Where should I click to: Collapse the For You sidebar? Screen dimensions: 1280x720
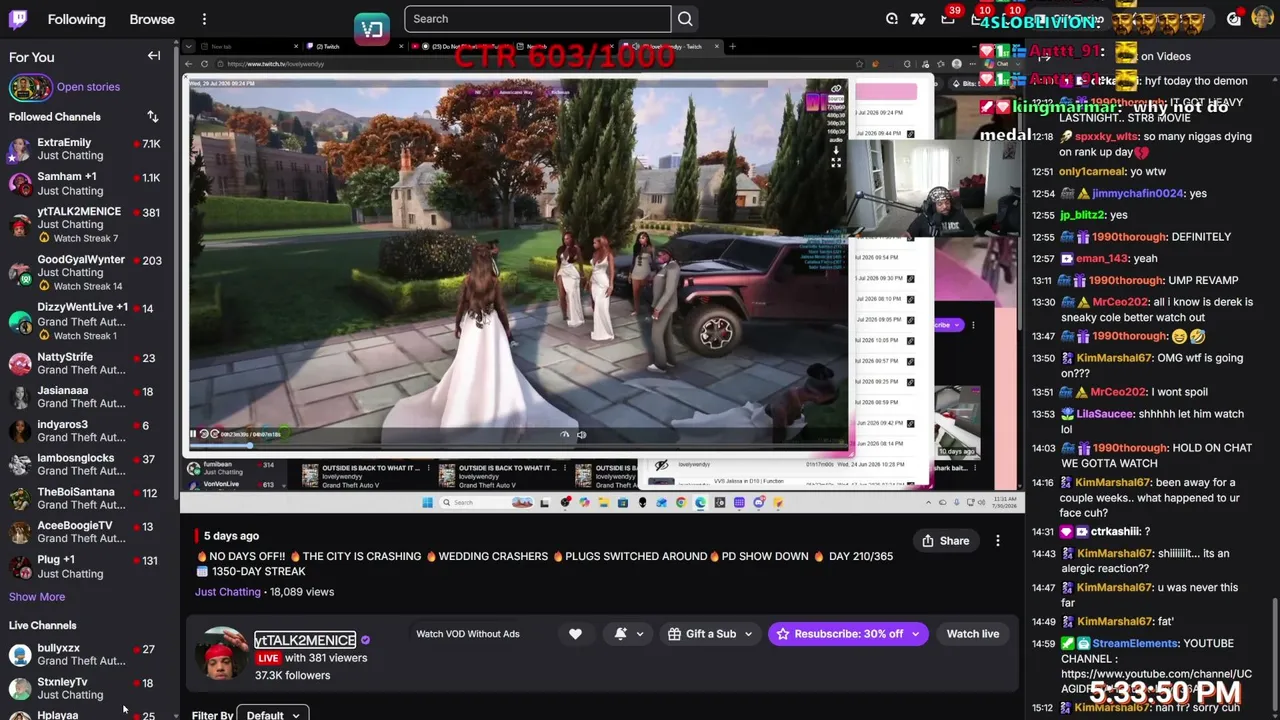click(154, 56)
